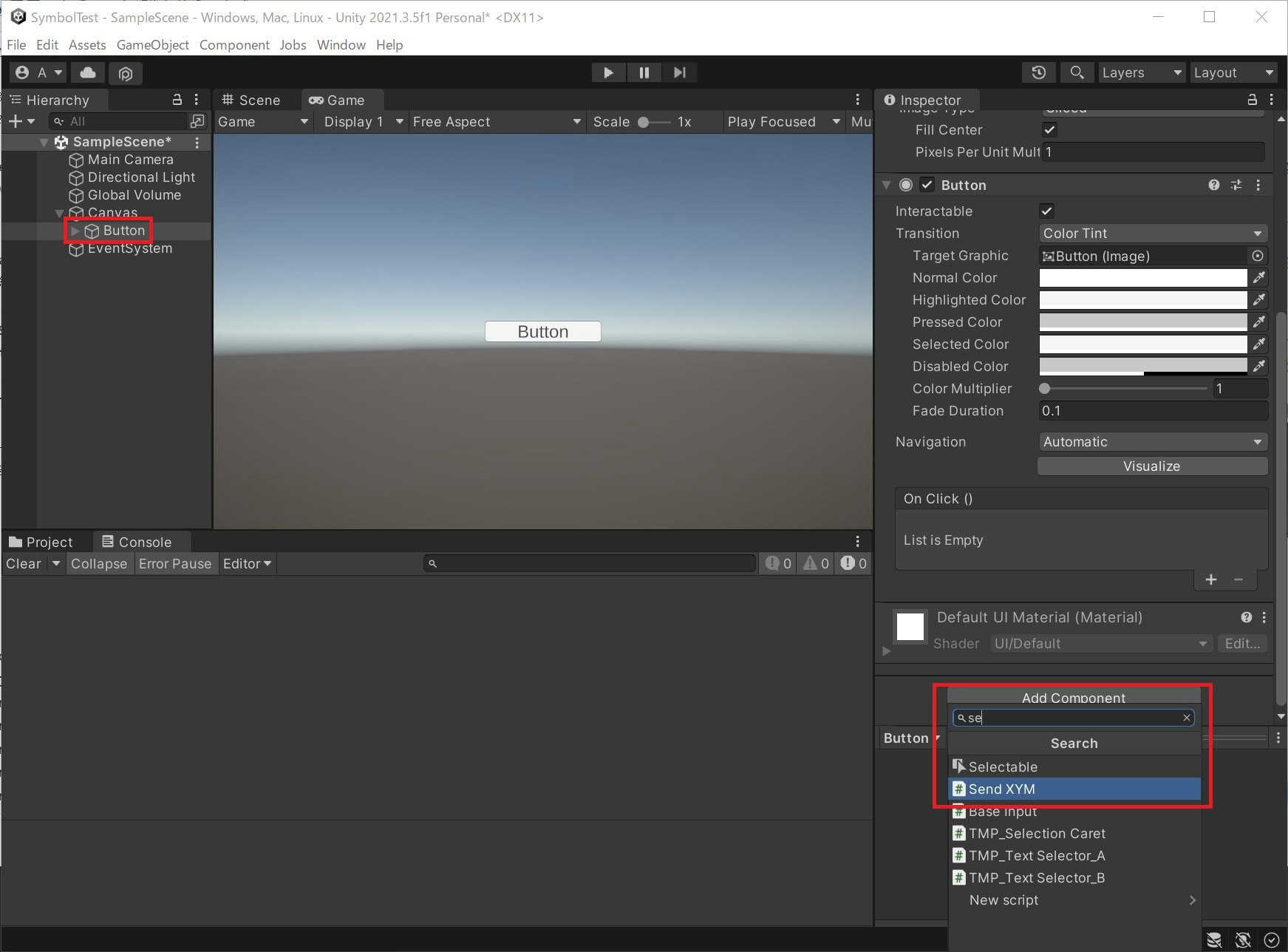The image size is (1288, 952).
Task: Click the Visualize button
Action: point(1152,466)
